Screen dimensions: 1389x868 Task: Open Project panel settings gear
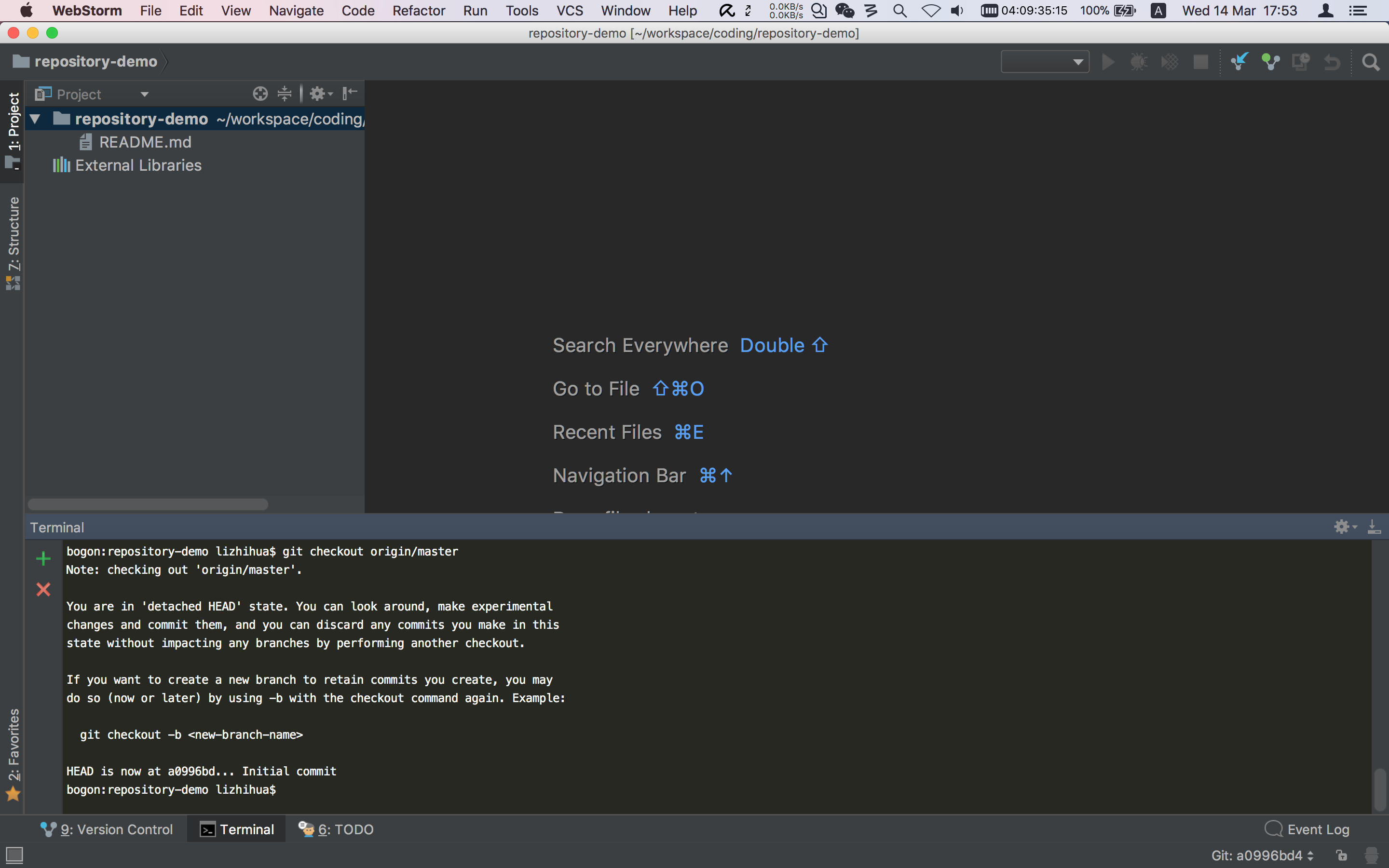click(321, 94)
